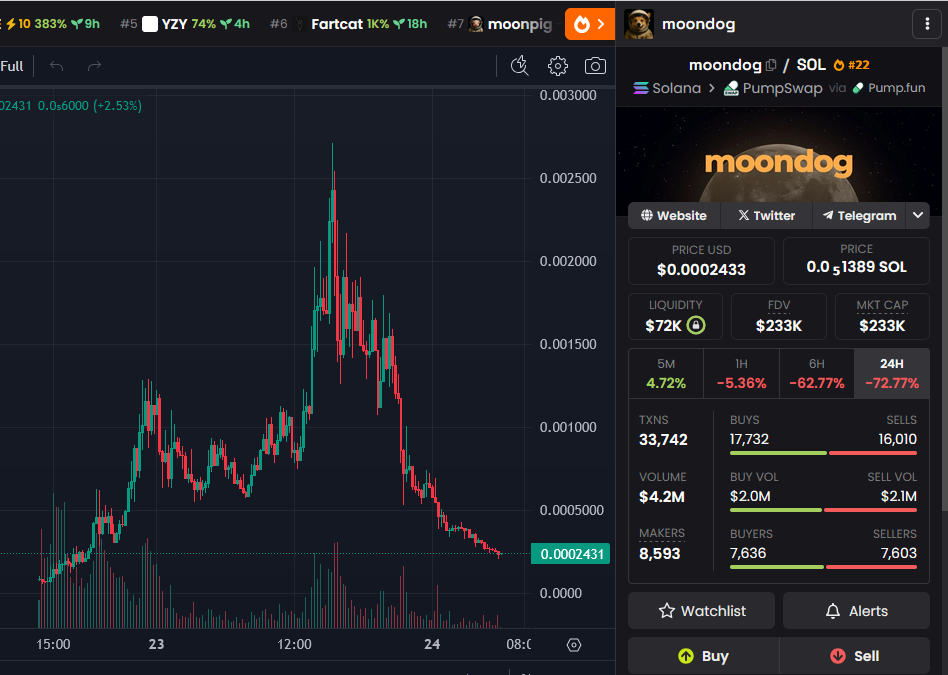Click the FDV $233K box

click(779, 317)
